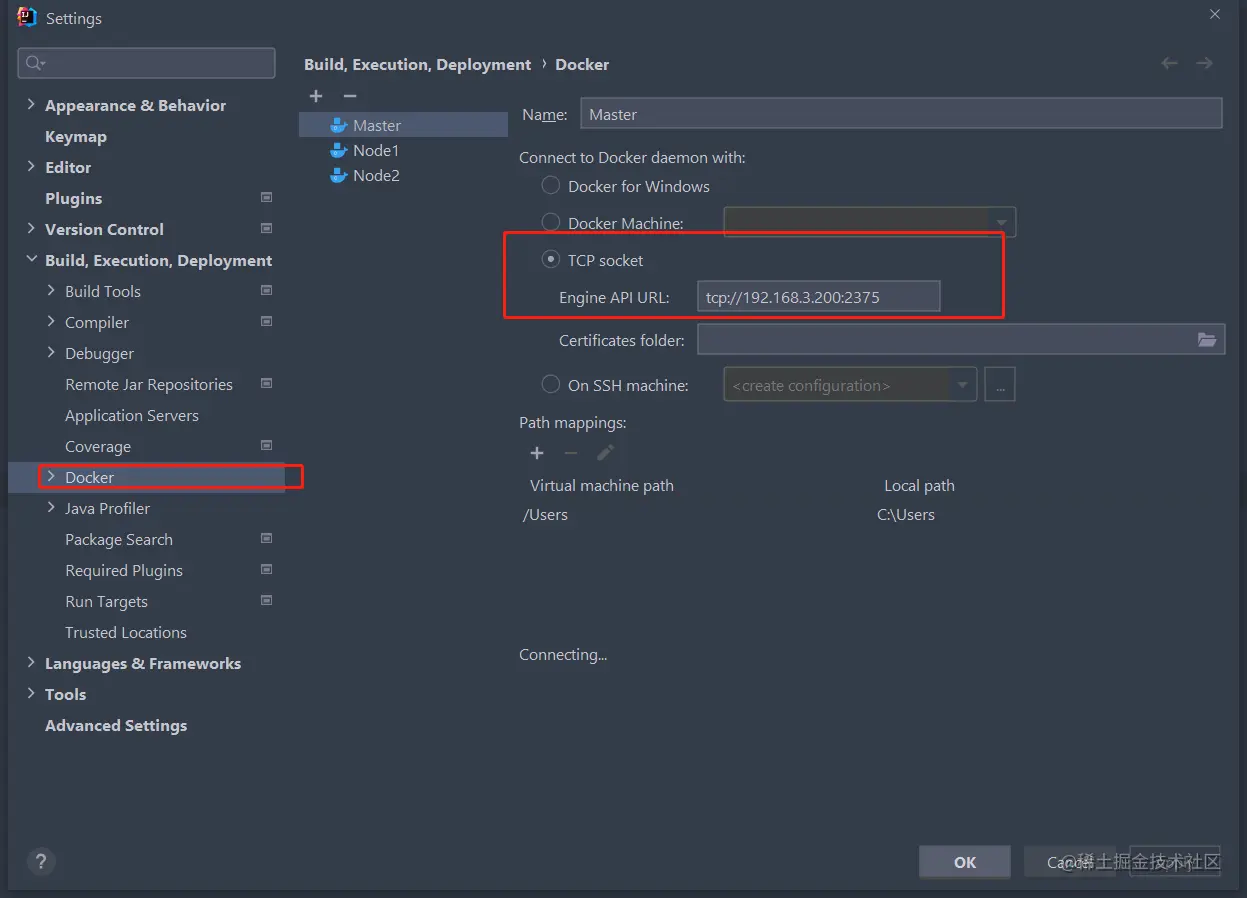Remove the selected path mapping
This screenshot has height=898, width=1247.
[x=571, y=453]
